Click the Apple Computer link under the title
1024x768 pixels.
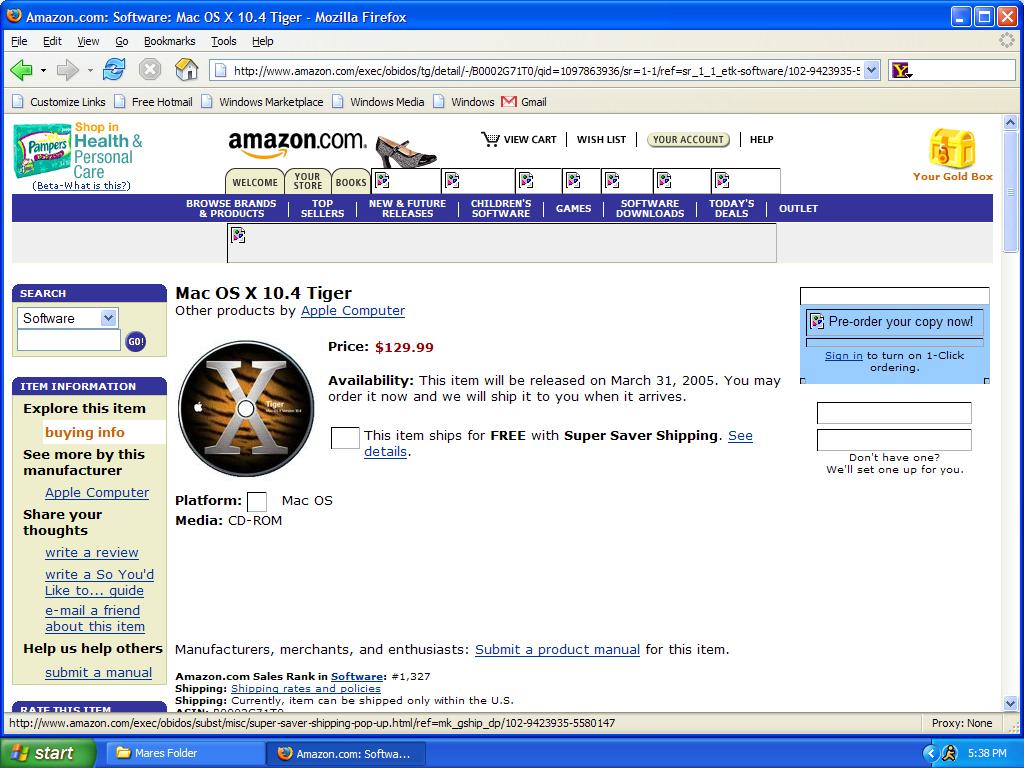pyautogui.click(x=353, y=311)
